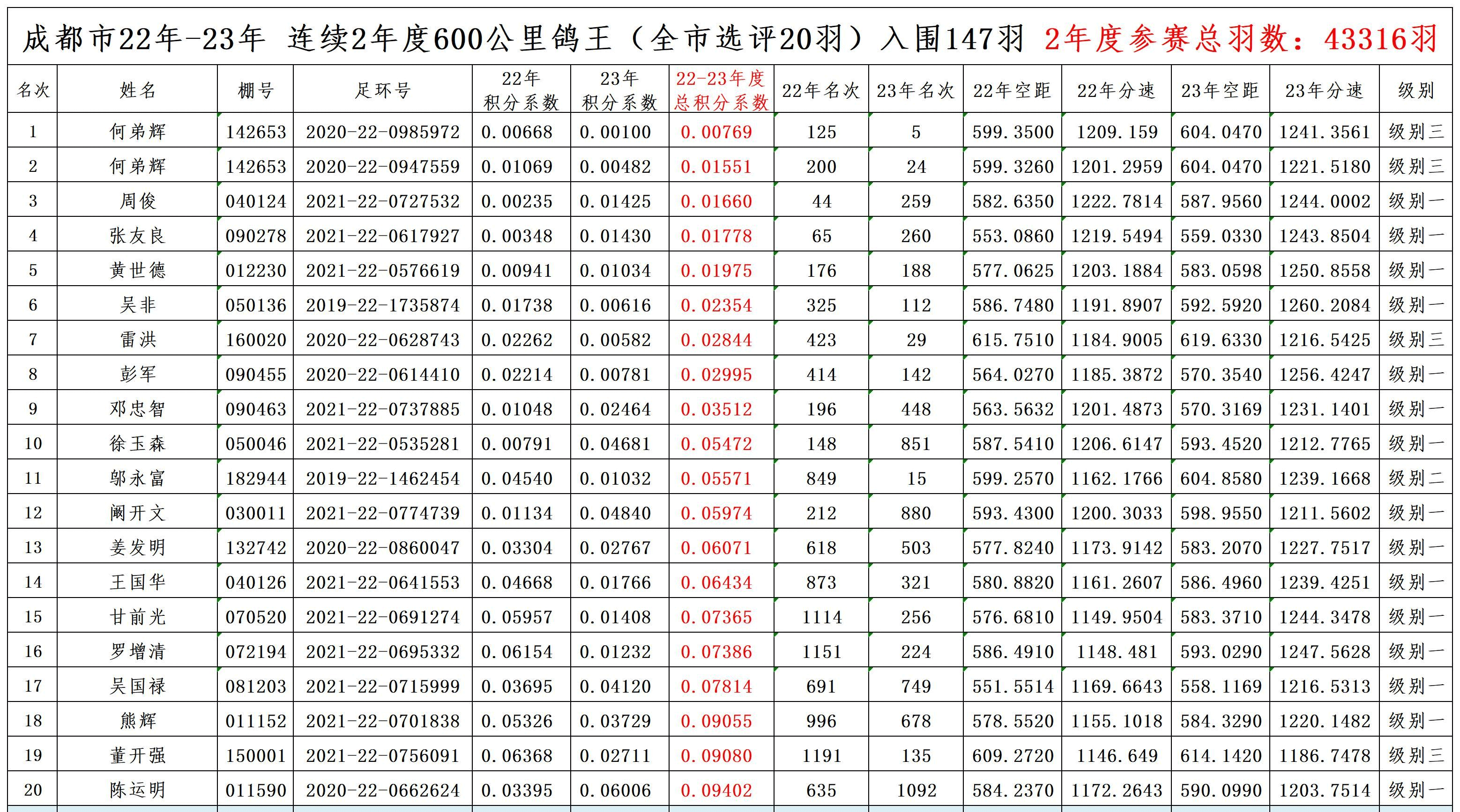This screenshot has width=1460, height=812.
Task: Select rank number 19 cell
Action: click(33, 755)
